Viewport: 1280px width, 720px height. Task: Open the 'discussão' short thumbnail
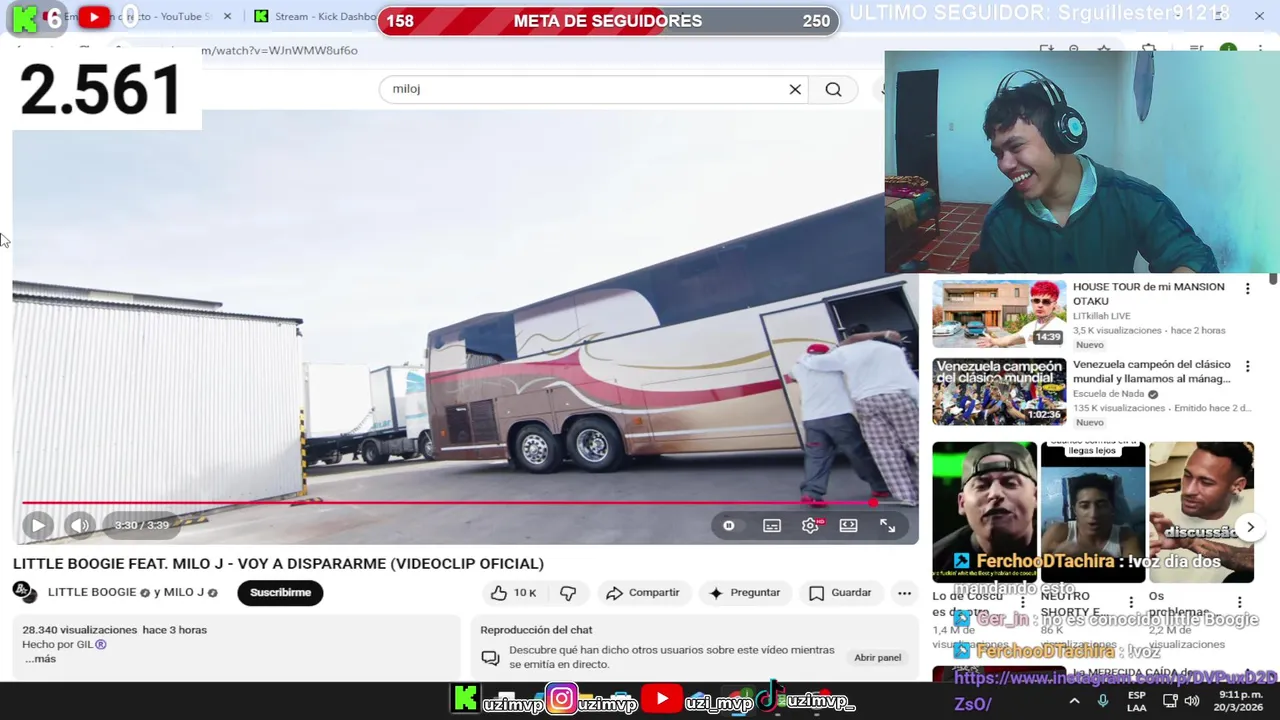tap(1201, 512)
